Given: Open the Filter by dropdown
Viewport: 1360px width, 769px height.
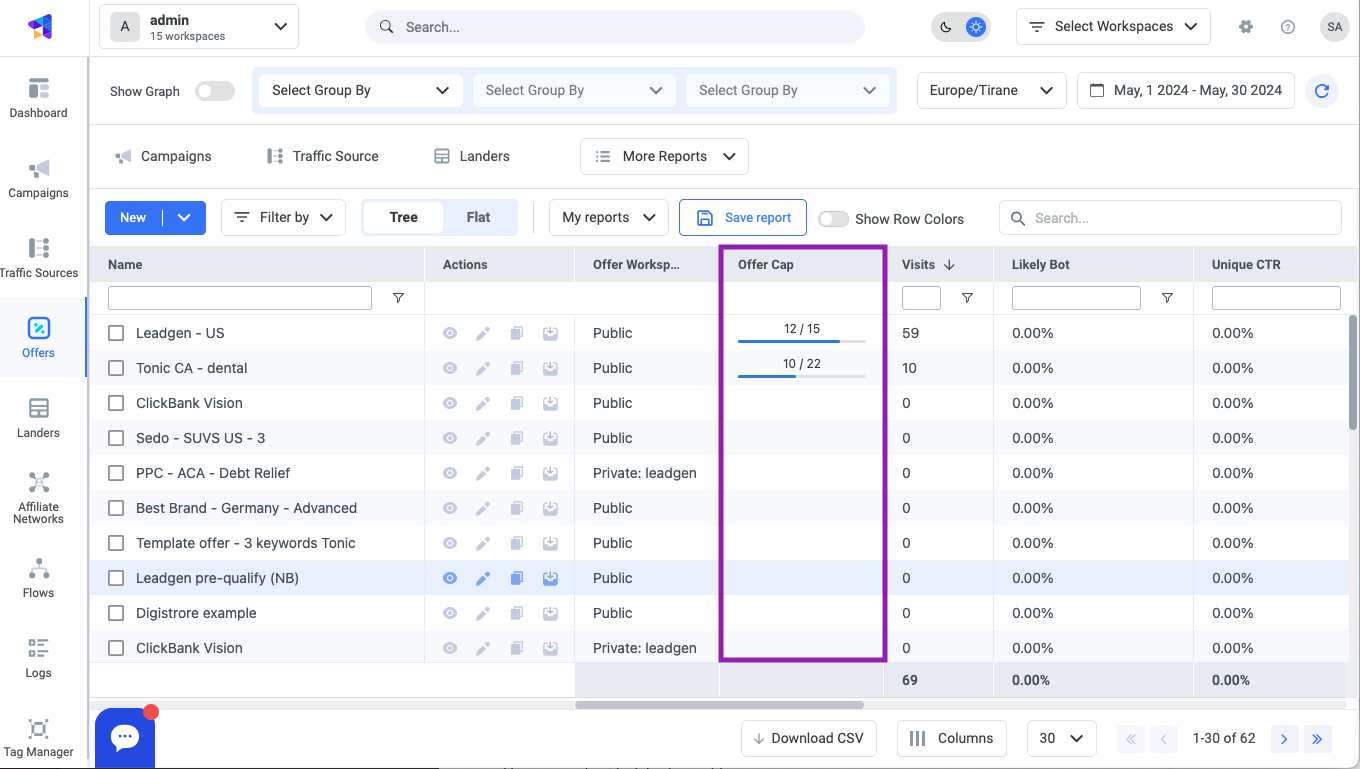Looking at the screenshot, I should 283,217.
